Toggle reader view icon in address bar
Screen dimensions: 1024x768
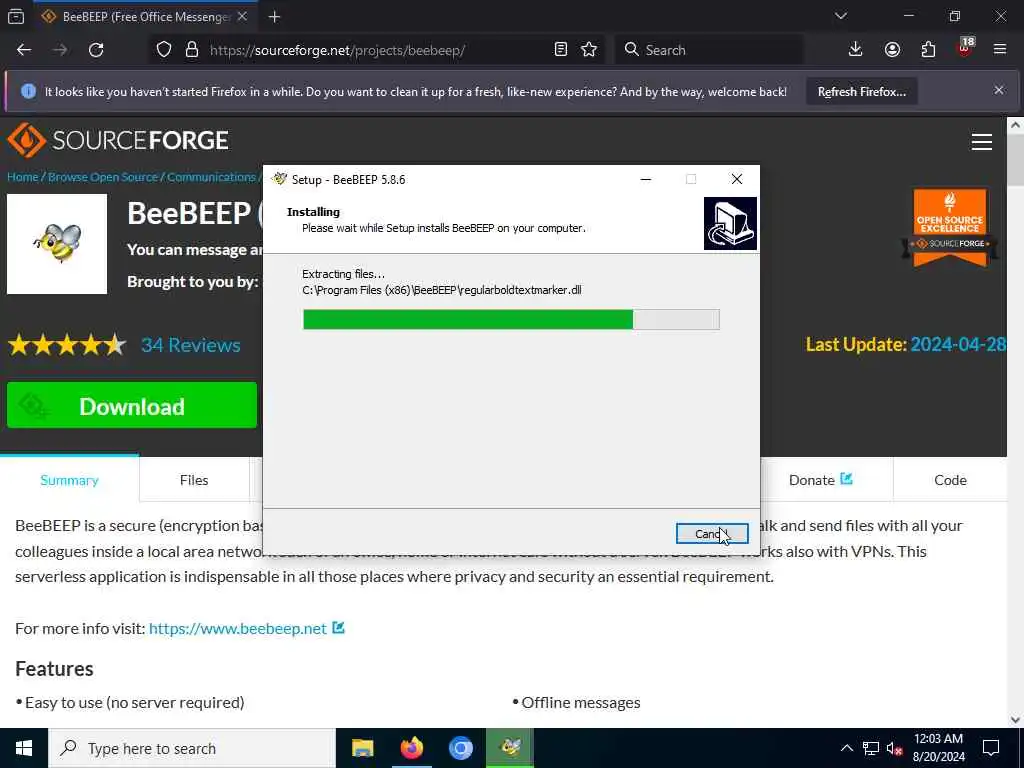560,50
